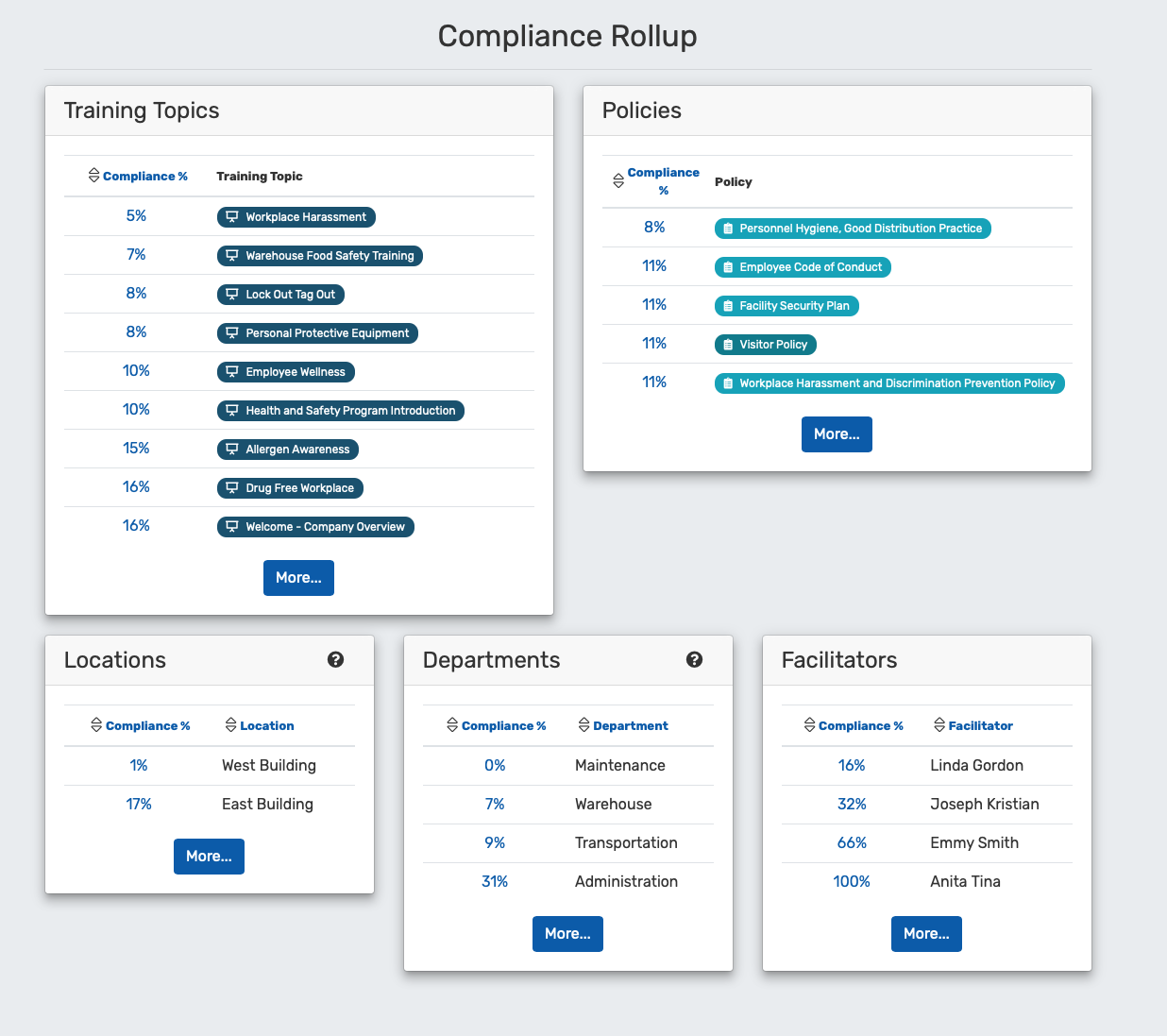Sort Departments by Compliance % header
The width and height of the screenshot is (1167, 1036).
click(503, 725)
